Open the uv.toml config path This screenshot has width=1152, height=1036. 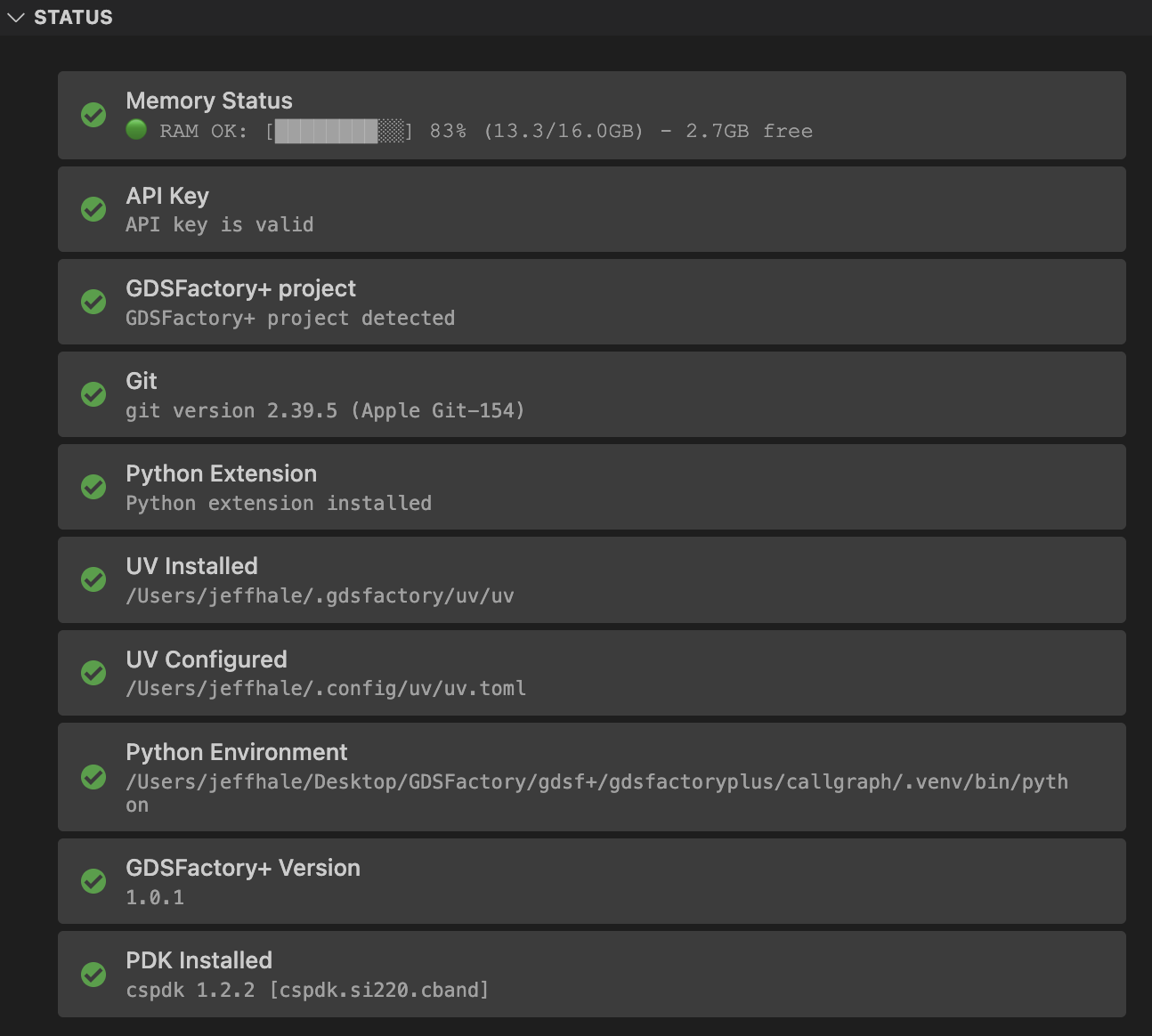(326, 688)
